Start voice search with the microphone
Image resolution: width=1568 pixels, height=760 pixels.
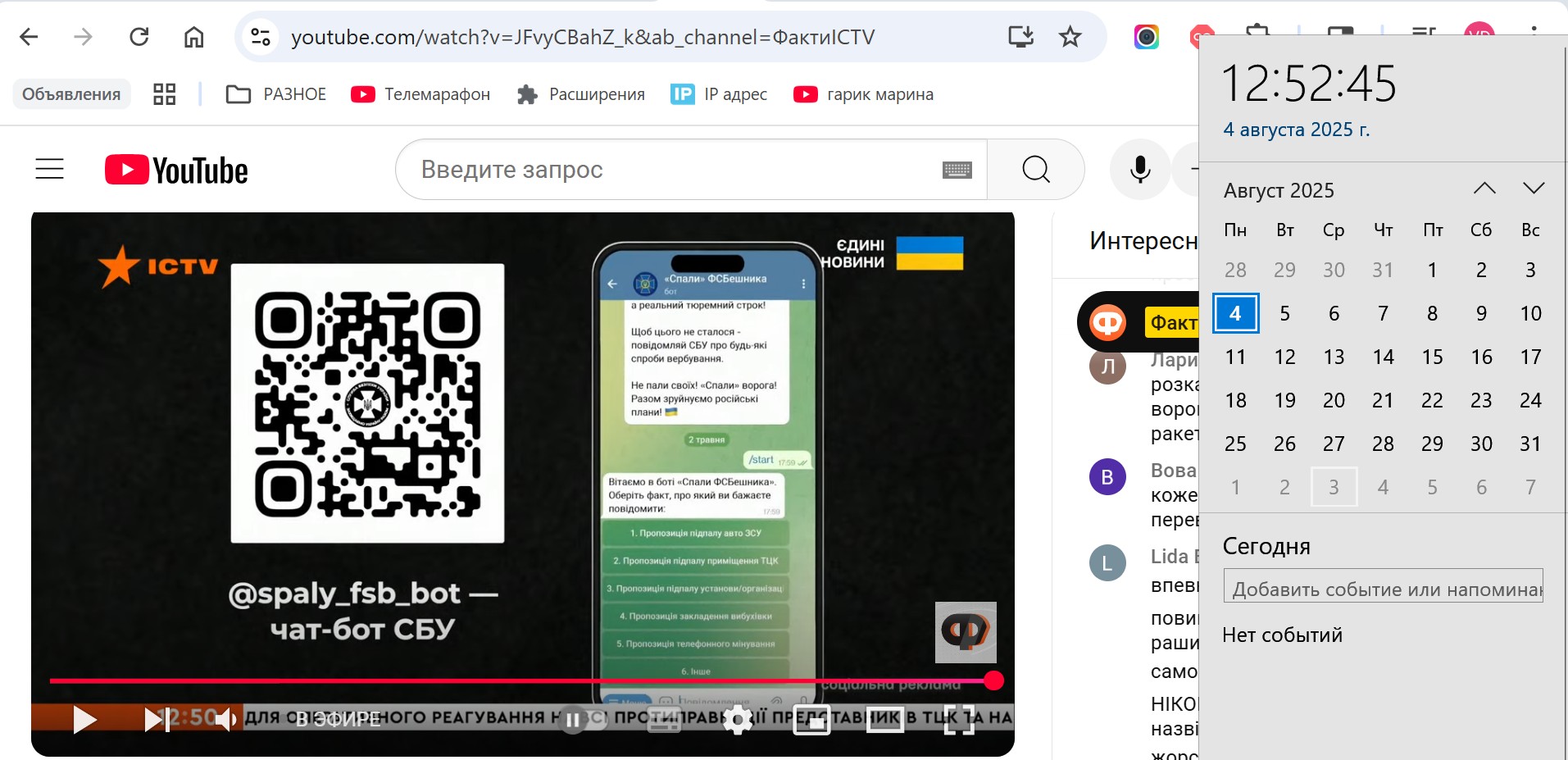click(x=1140, y=170)
